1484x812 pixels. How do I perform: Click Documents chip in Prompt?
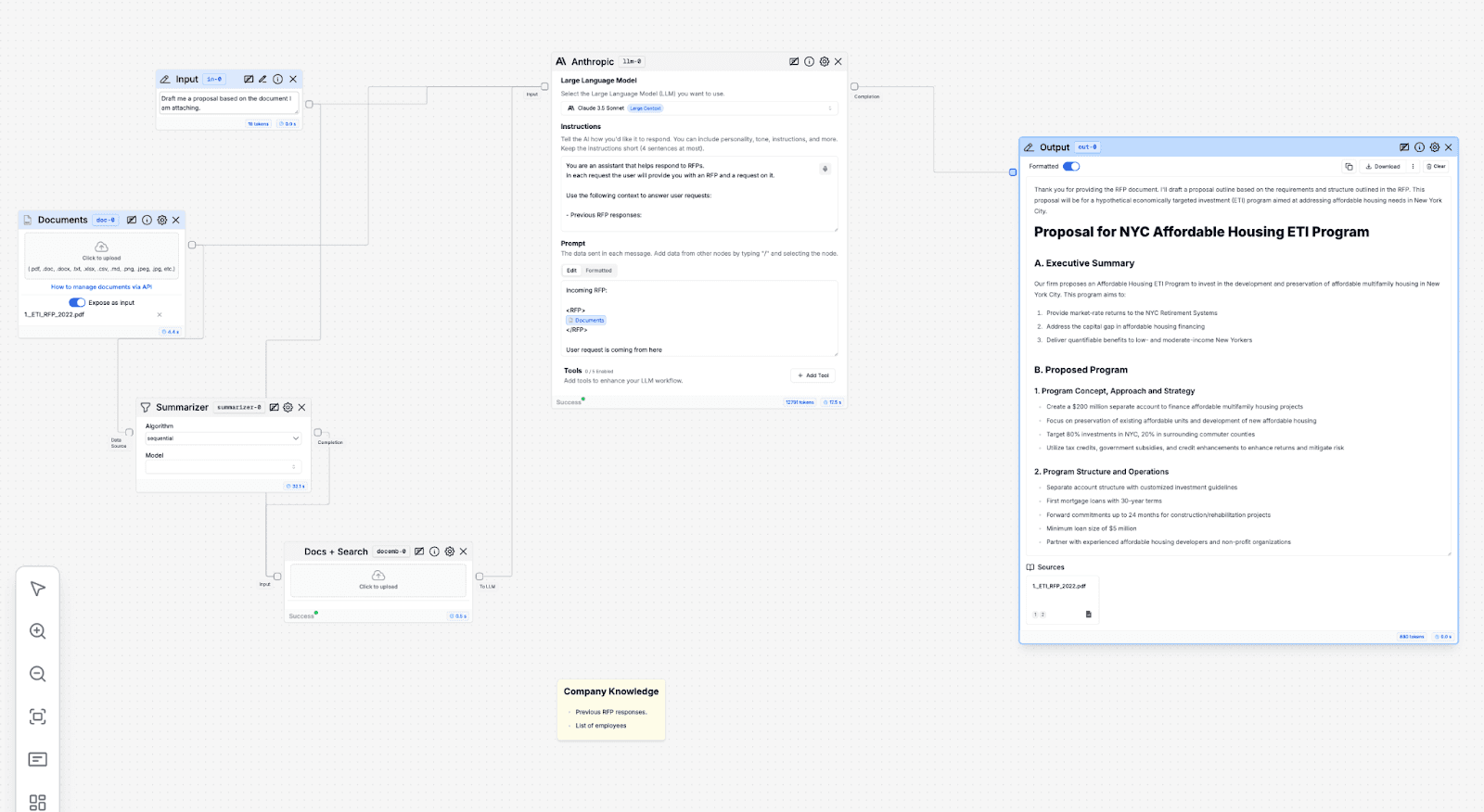(586, 321)
